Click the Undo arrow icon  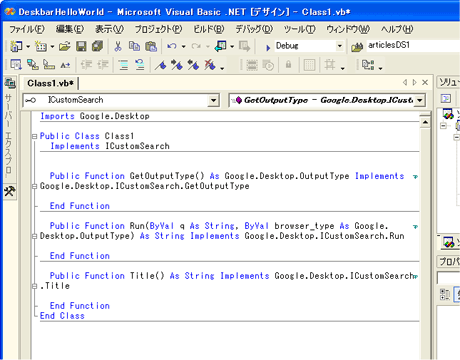tap(172, 46)
